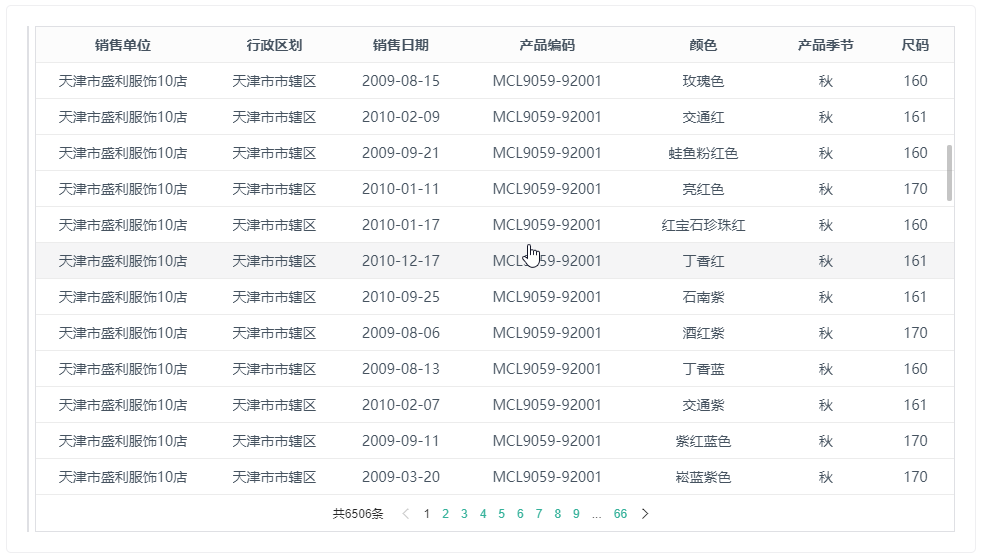Click the pagination ellipsis to skip pages
Image resolution: width=986 pixels, height=558 pixels.
click(x=596, y=514)
